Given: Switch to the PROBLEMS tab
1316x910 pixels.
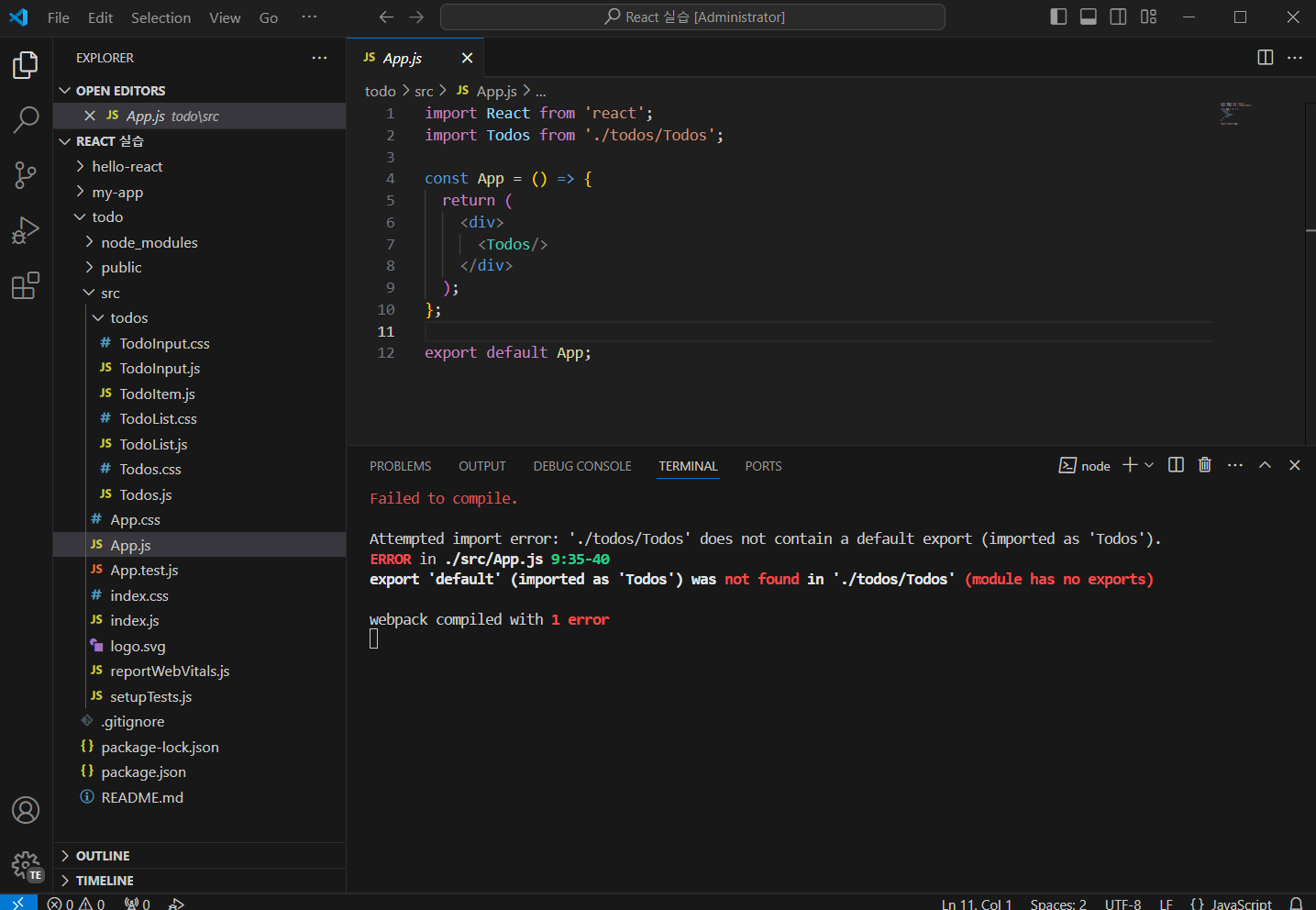Looking at the screenshot, I should coord(400,466).
